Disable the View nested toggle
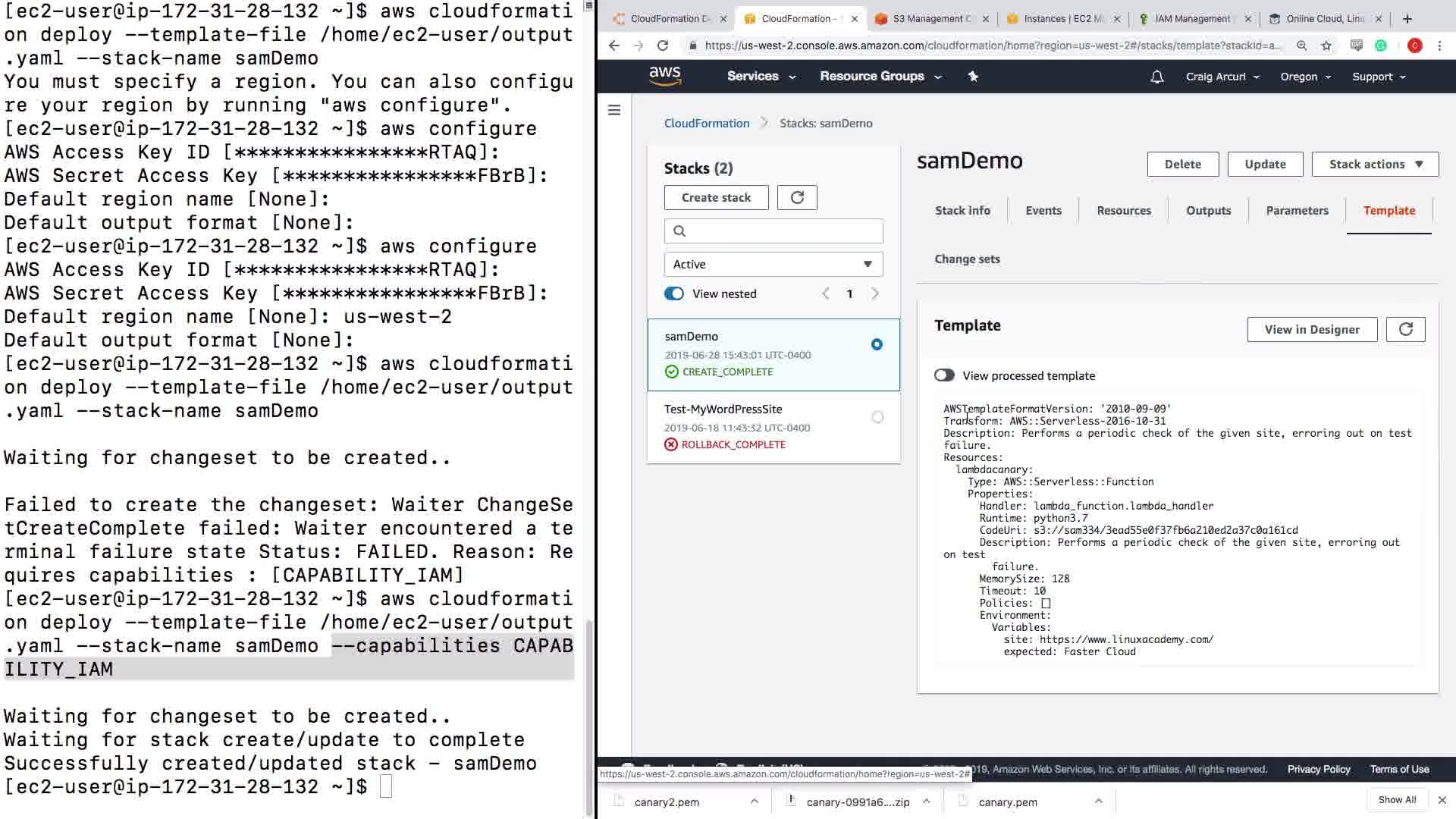The image size is (1456, 819). point(674,293)
